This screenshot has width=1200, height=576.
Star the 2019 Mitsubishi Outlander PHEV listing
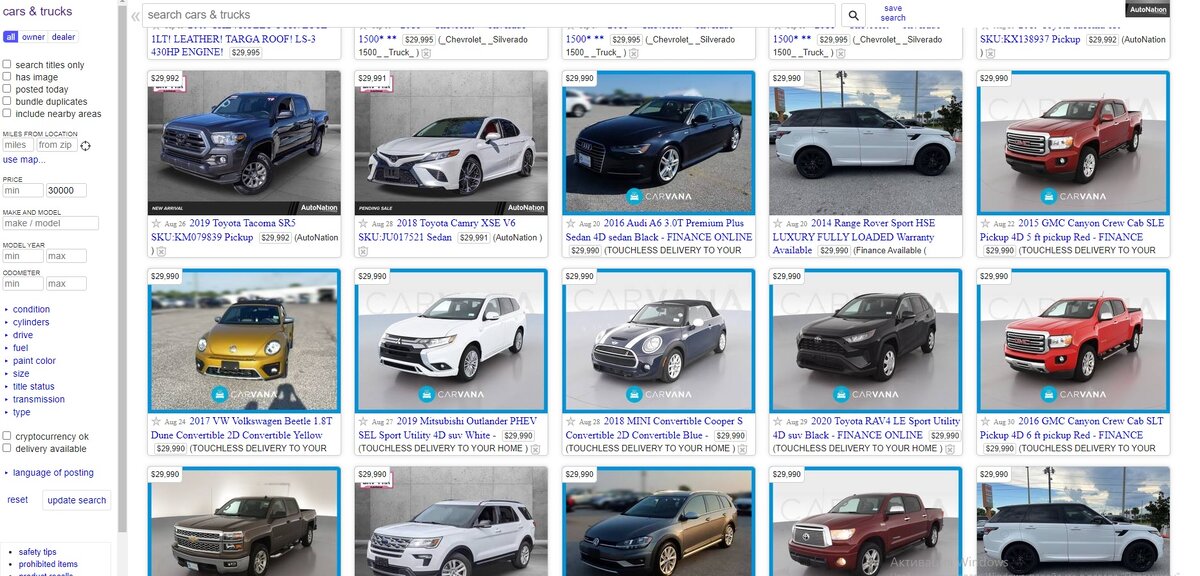(x=363, y=422)
